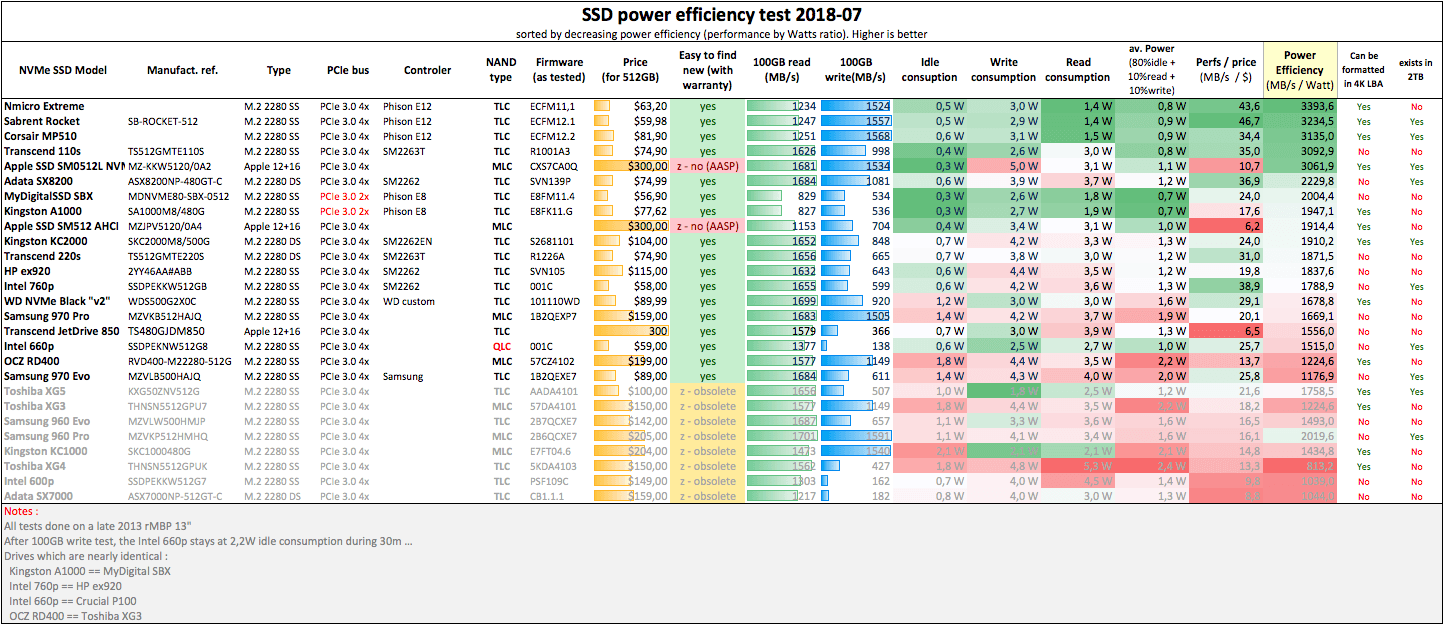Click the "NVMe SSD Model" column header
The width and height of the screenshot is (1444, 624).
point(63,70)
